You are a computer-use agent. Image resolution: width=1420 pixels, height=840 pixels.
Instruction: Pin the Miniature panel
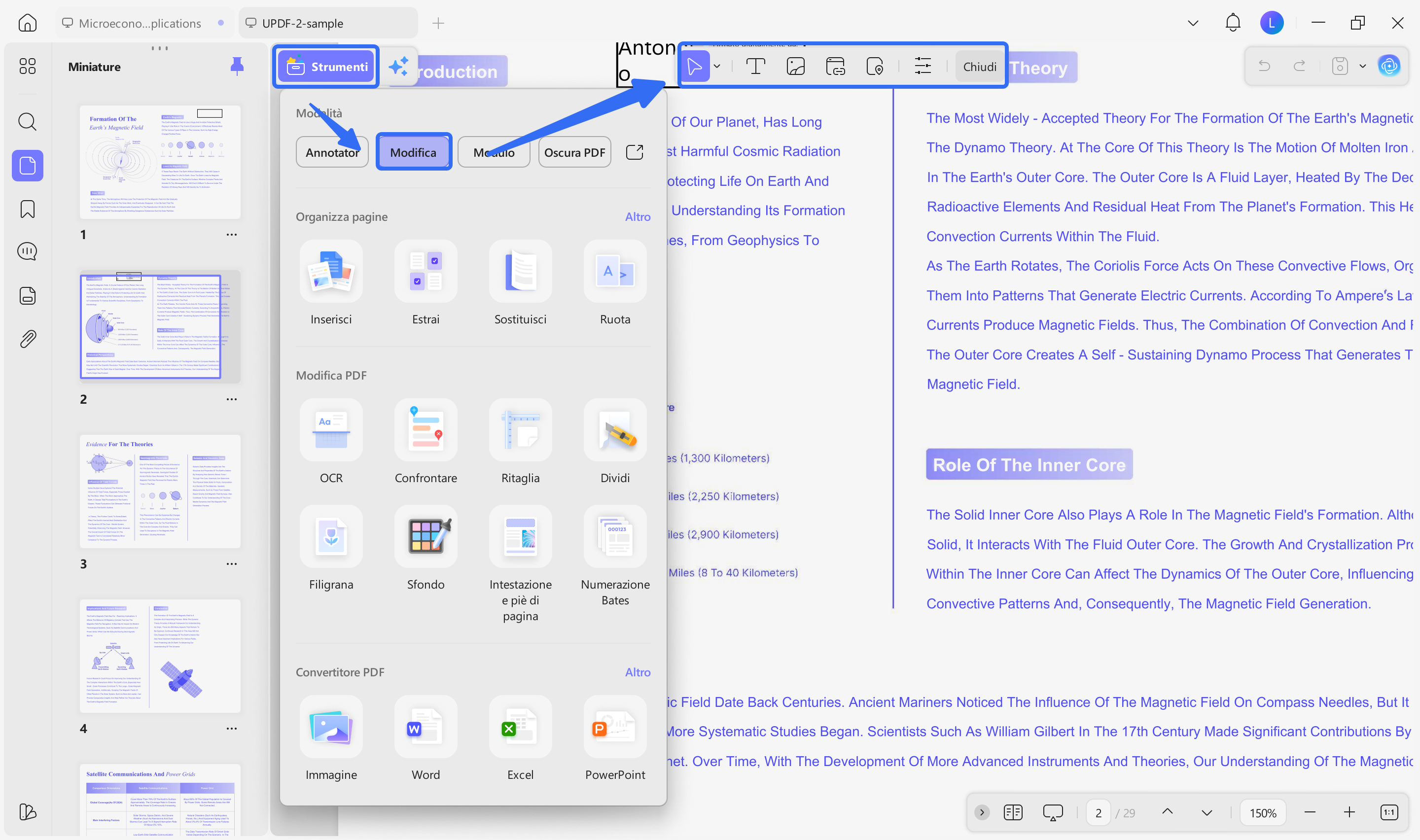237,66
